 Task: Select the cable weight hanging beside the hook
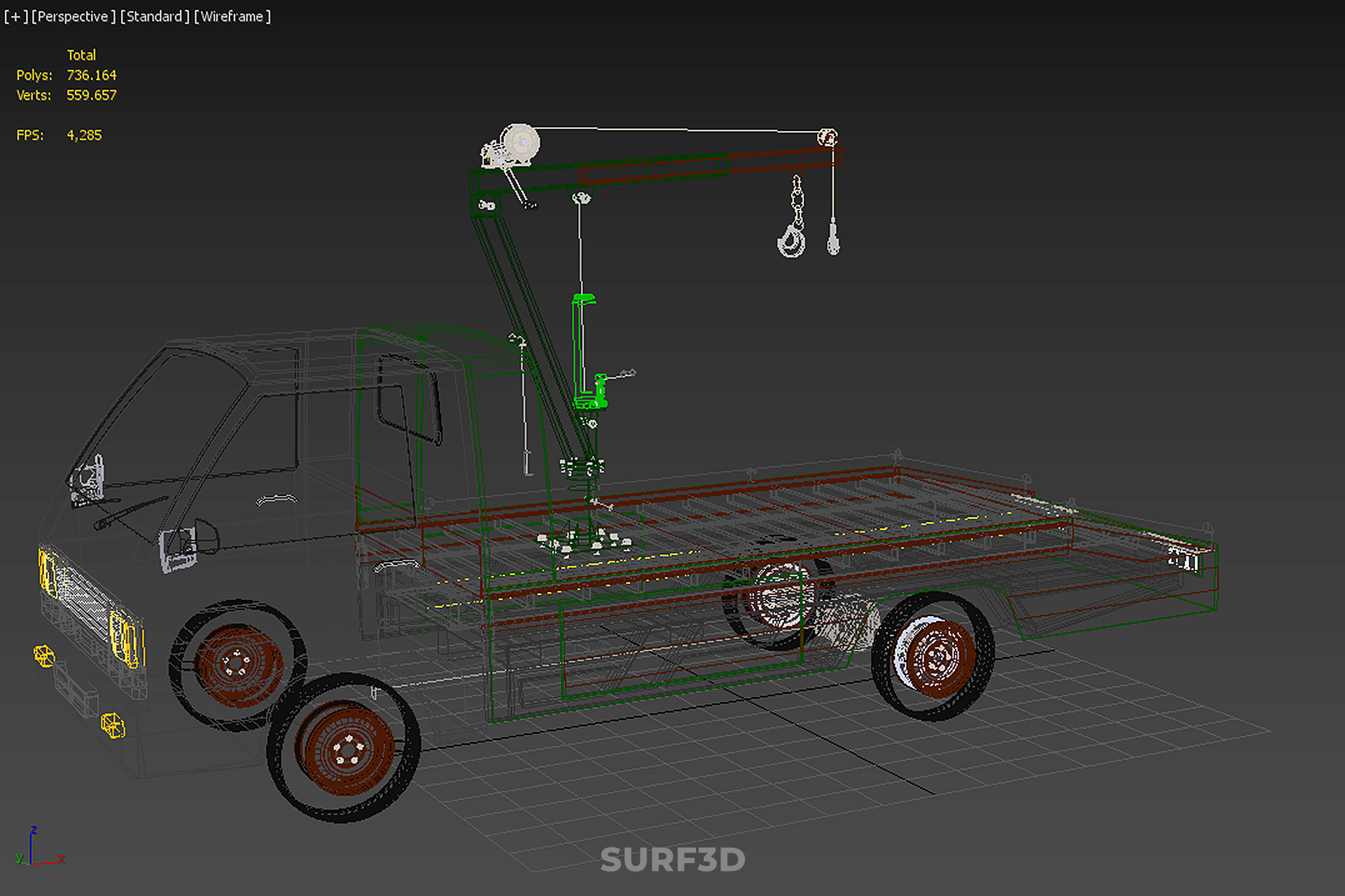point(833,238)
